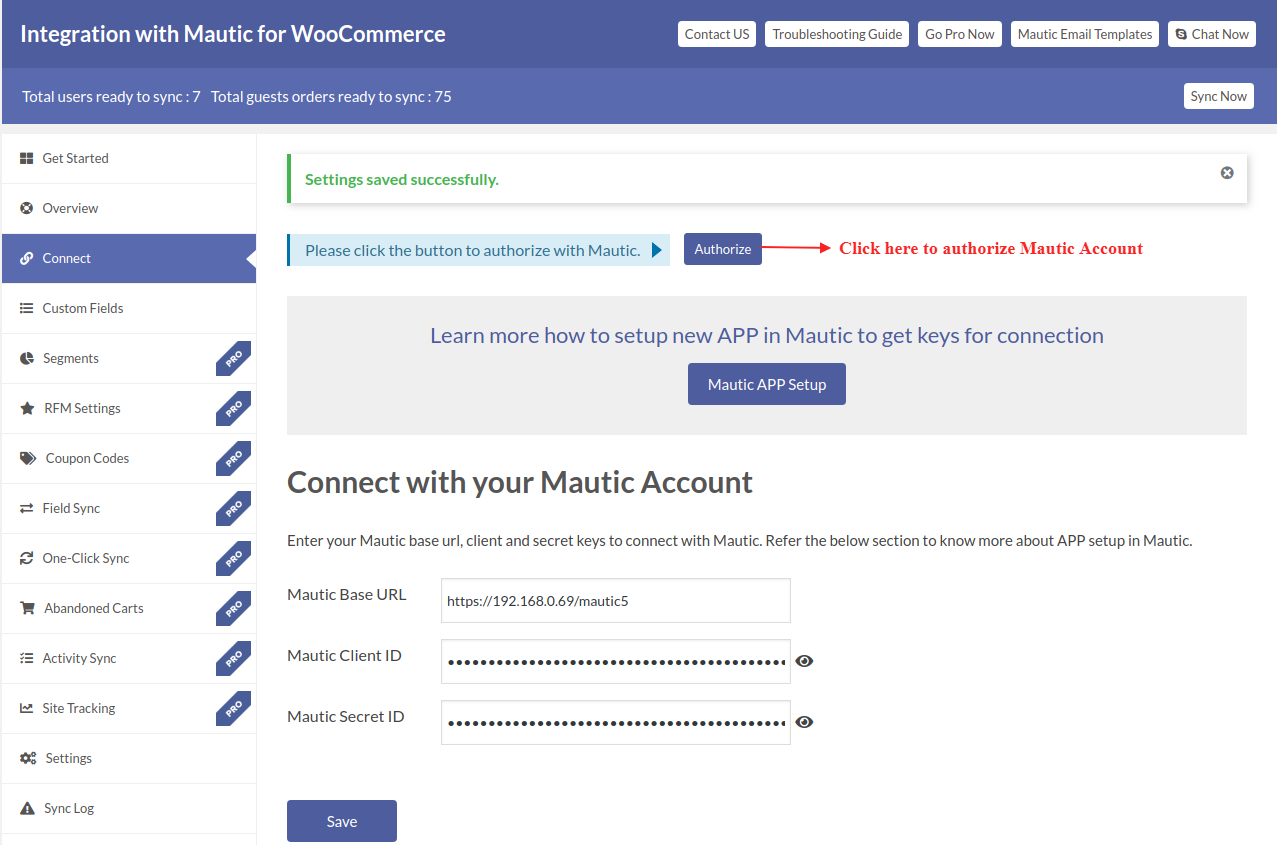
Task: Click the Coupon Codes tags icon
Action: [x=28, y=458]
